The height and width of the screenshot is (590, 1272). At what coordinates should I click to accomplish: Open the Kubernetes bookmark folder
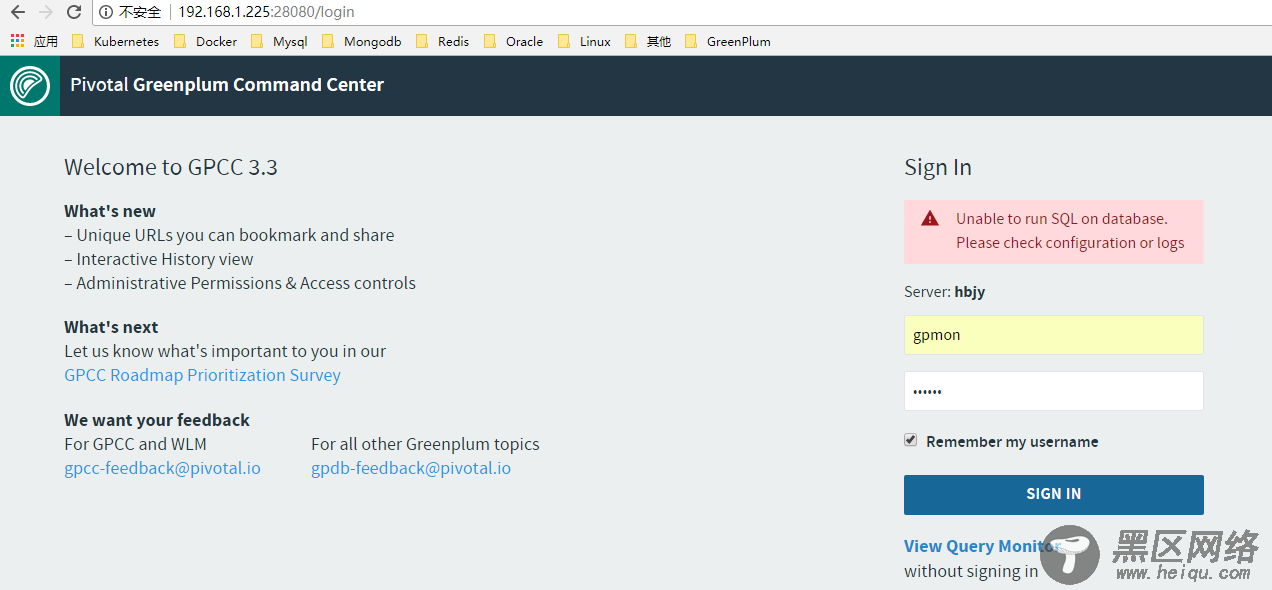point(115,41)
